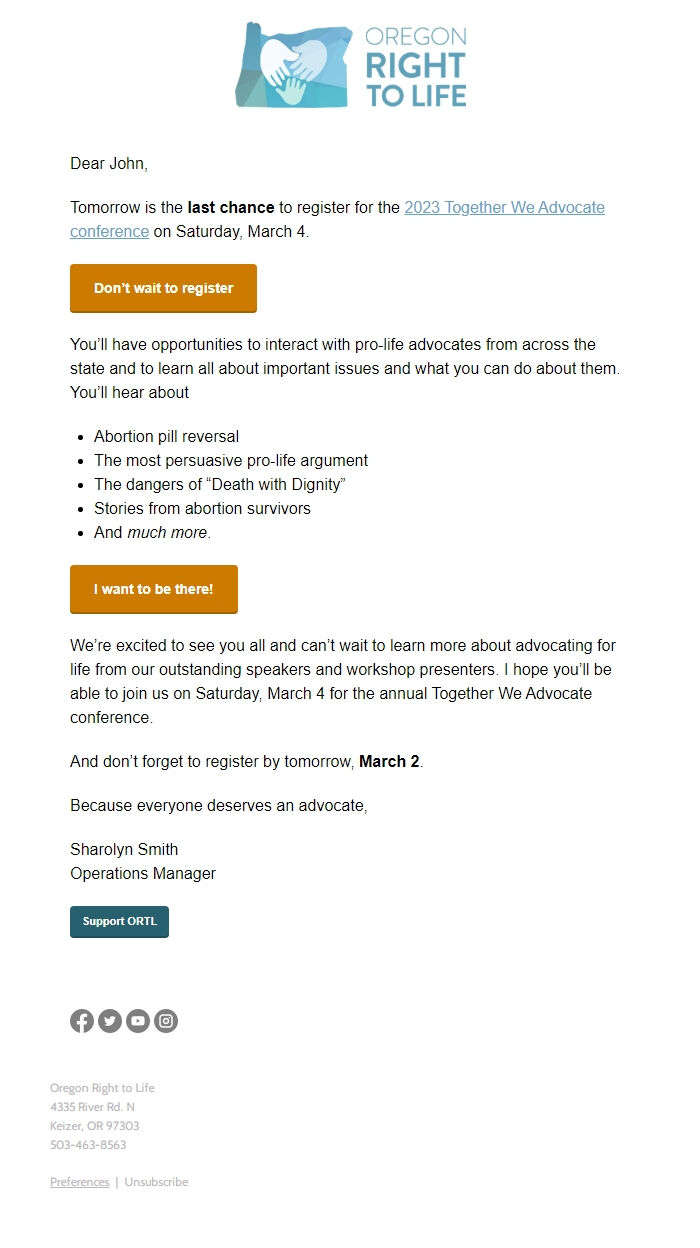700x1248 pixels.
Task: Click the 'Abortion pill reversal' bullet item
Action: pyautogui.click(x=165, y=436)
